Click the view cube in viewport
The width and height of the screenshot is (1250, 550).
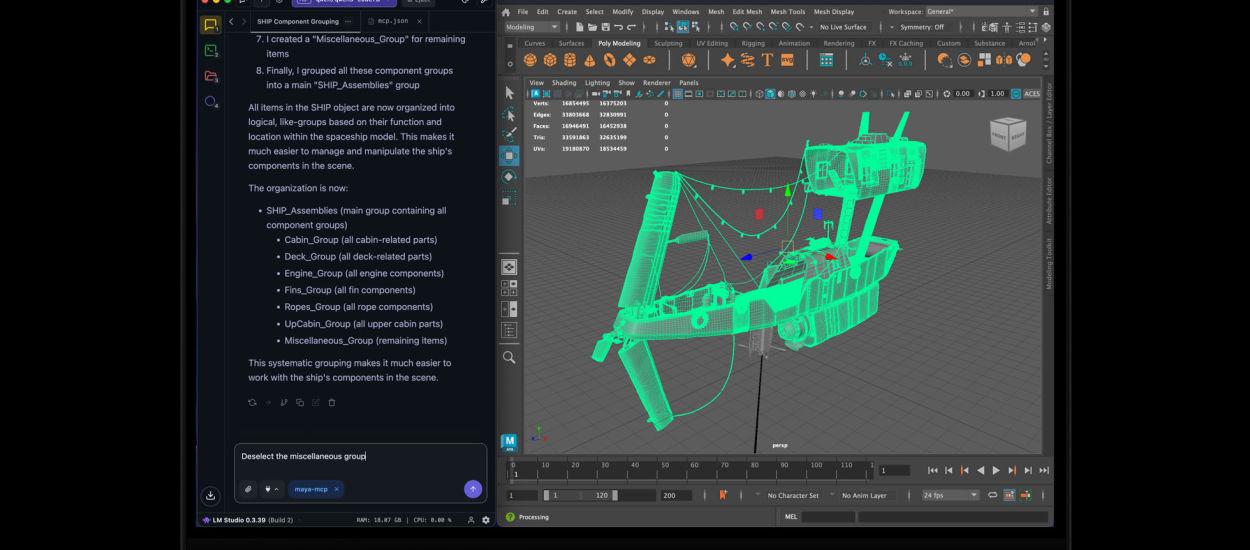(x=1007, y=135)
